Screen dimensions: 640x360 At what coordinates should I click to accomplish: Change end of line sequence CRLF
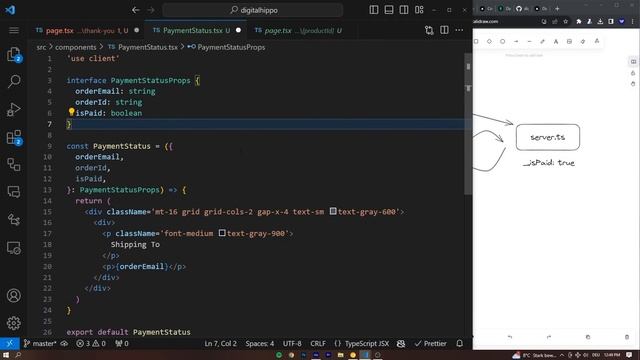pos(318,343)
